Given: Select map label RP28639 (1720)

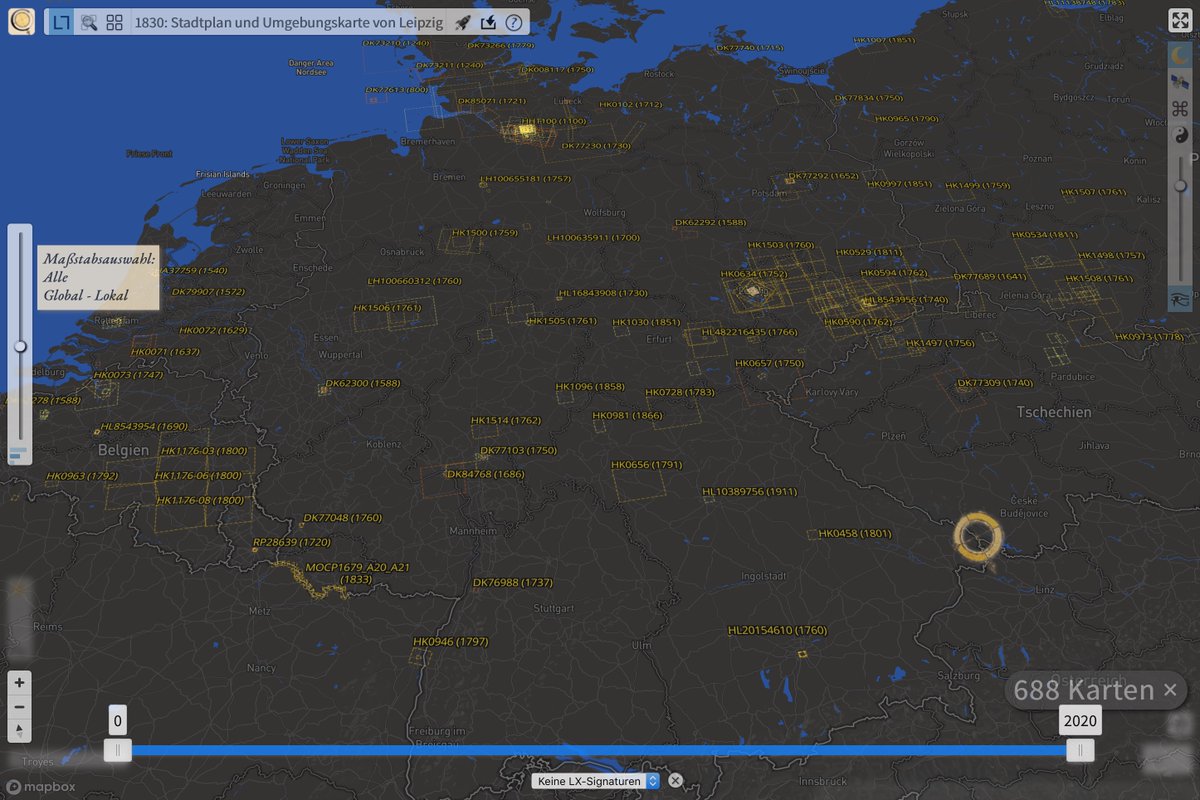Looking at the screenshot, I should click(292, 541).
